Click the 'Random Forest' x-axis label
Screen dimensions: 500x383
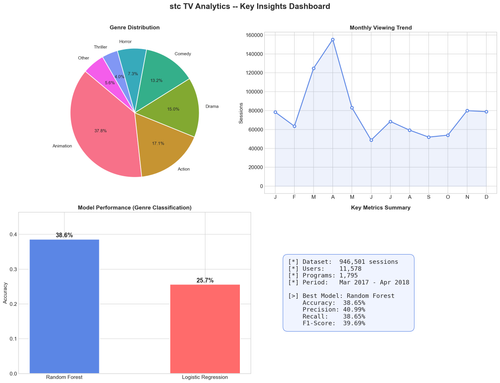[64, 377]
